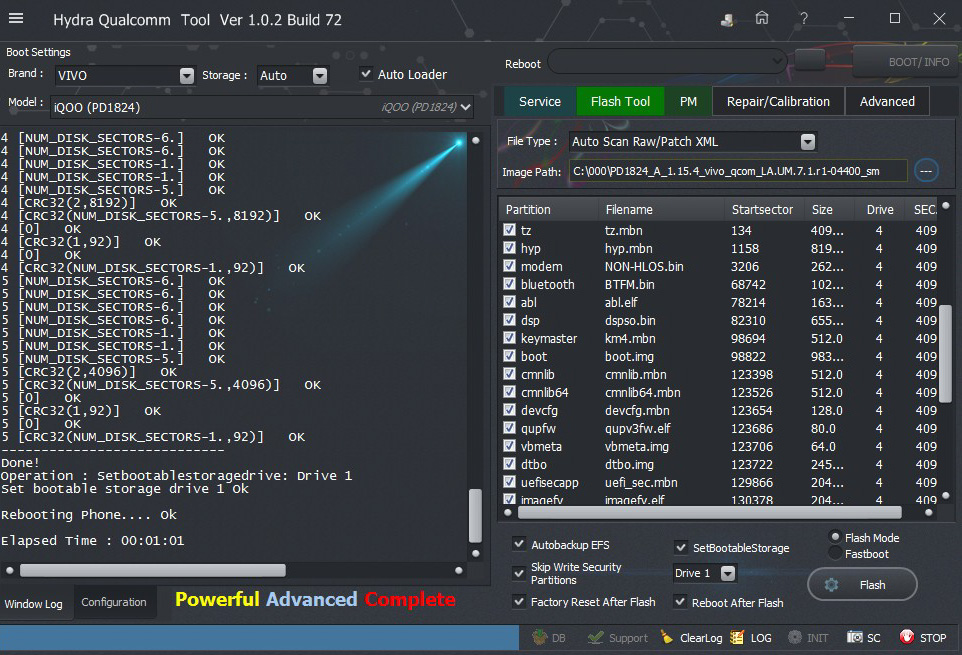The width and height of the screenshot is (962, 655).
Task: Click the dtbo.img filename cell
Action: click(629, 464)
